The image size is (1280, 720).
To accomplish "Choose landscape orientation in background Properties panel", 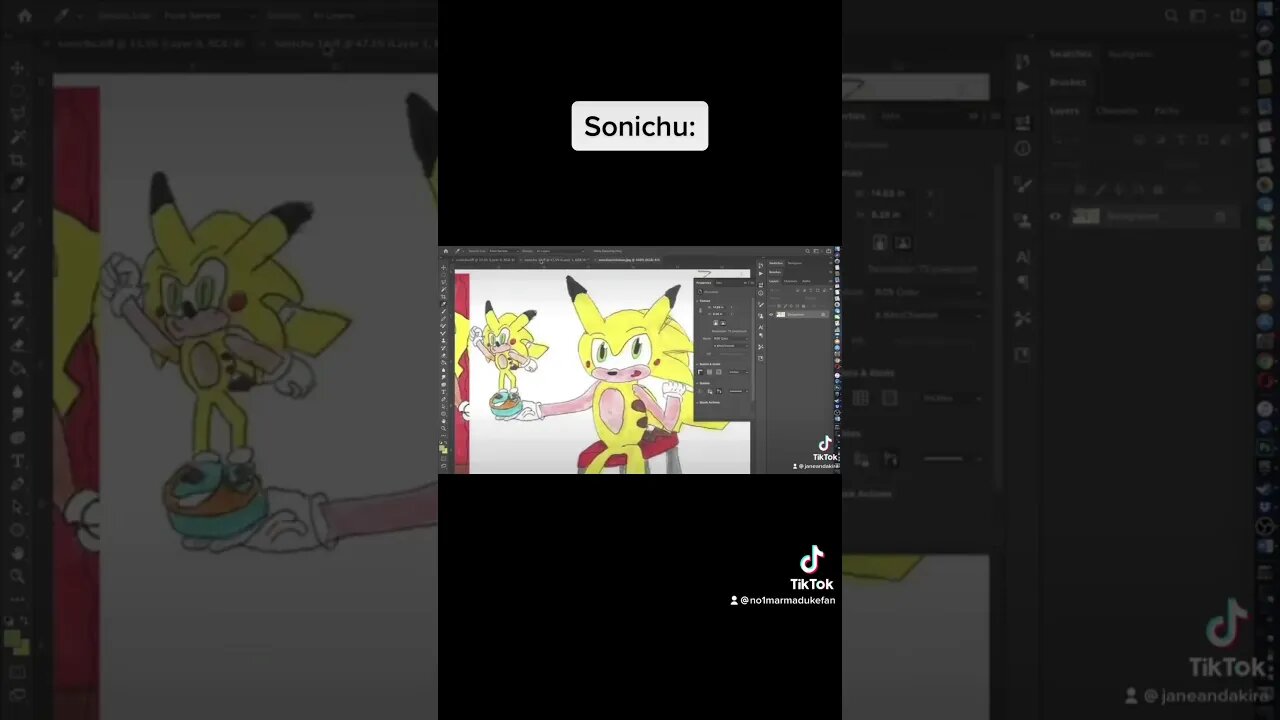I will (x=903, y=242).
